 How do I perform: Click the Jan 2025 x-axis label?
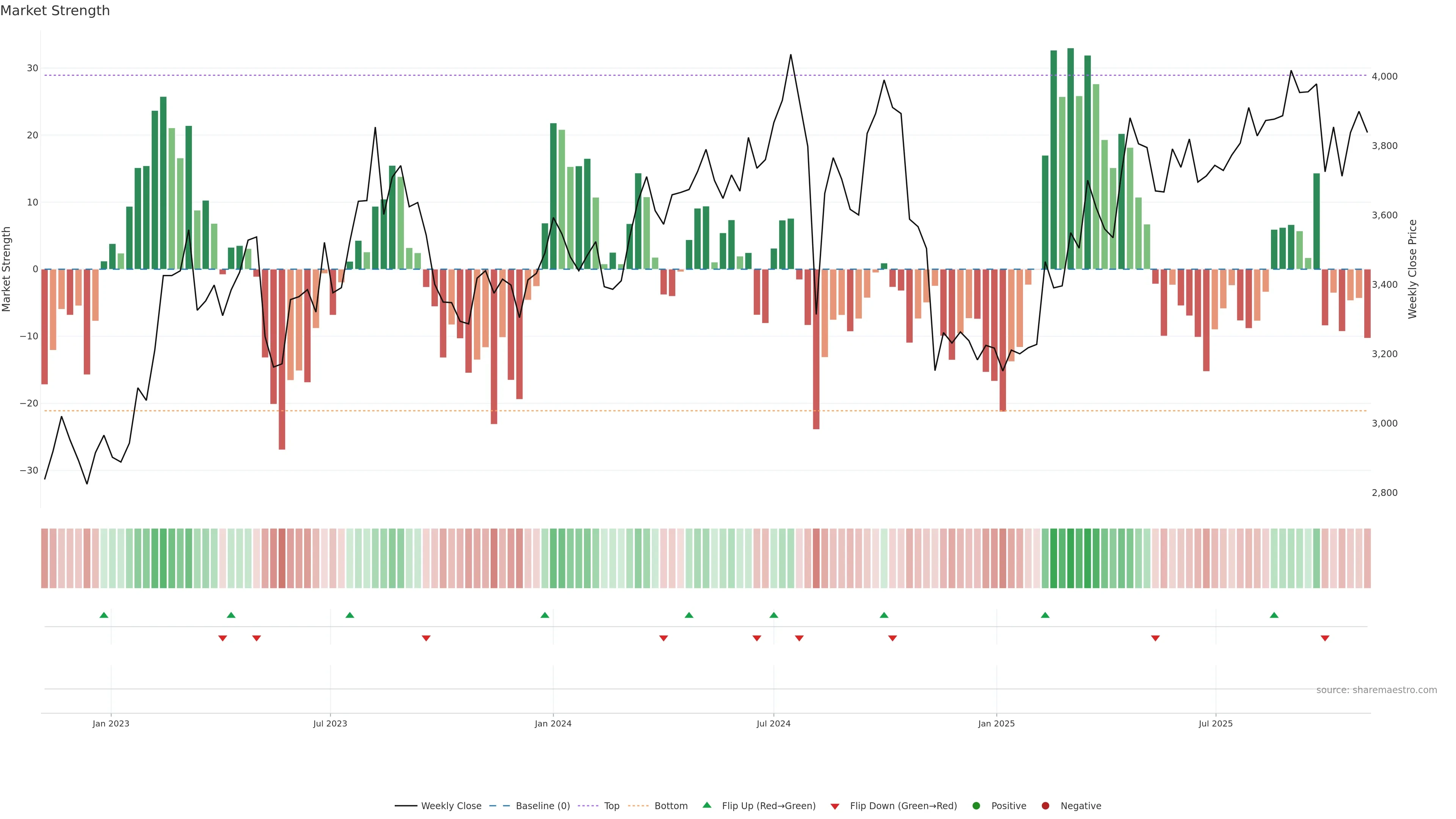click(x=996, y=723)
